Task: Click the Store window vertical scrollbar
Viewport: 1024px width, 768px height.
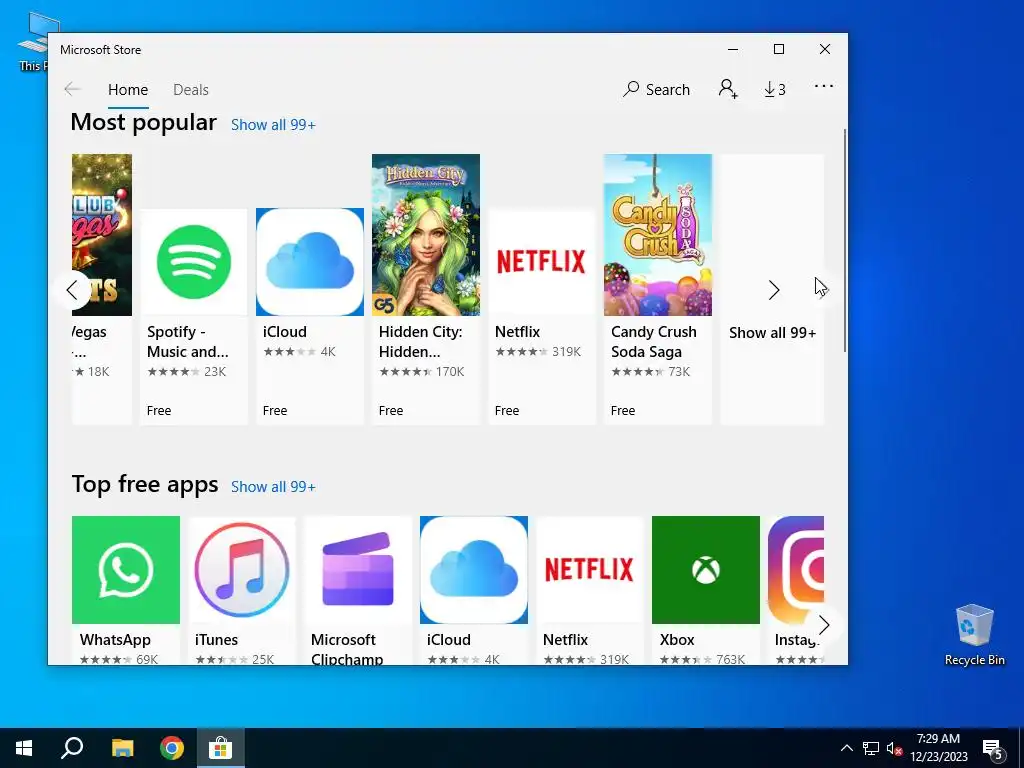Action: click(845, 240)
